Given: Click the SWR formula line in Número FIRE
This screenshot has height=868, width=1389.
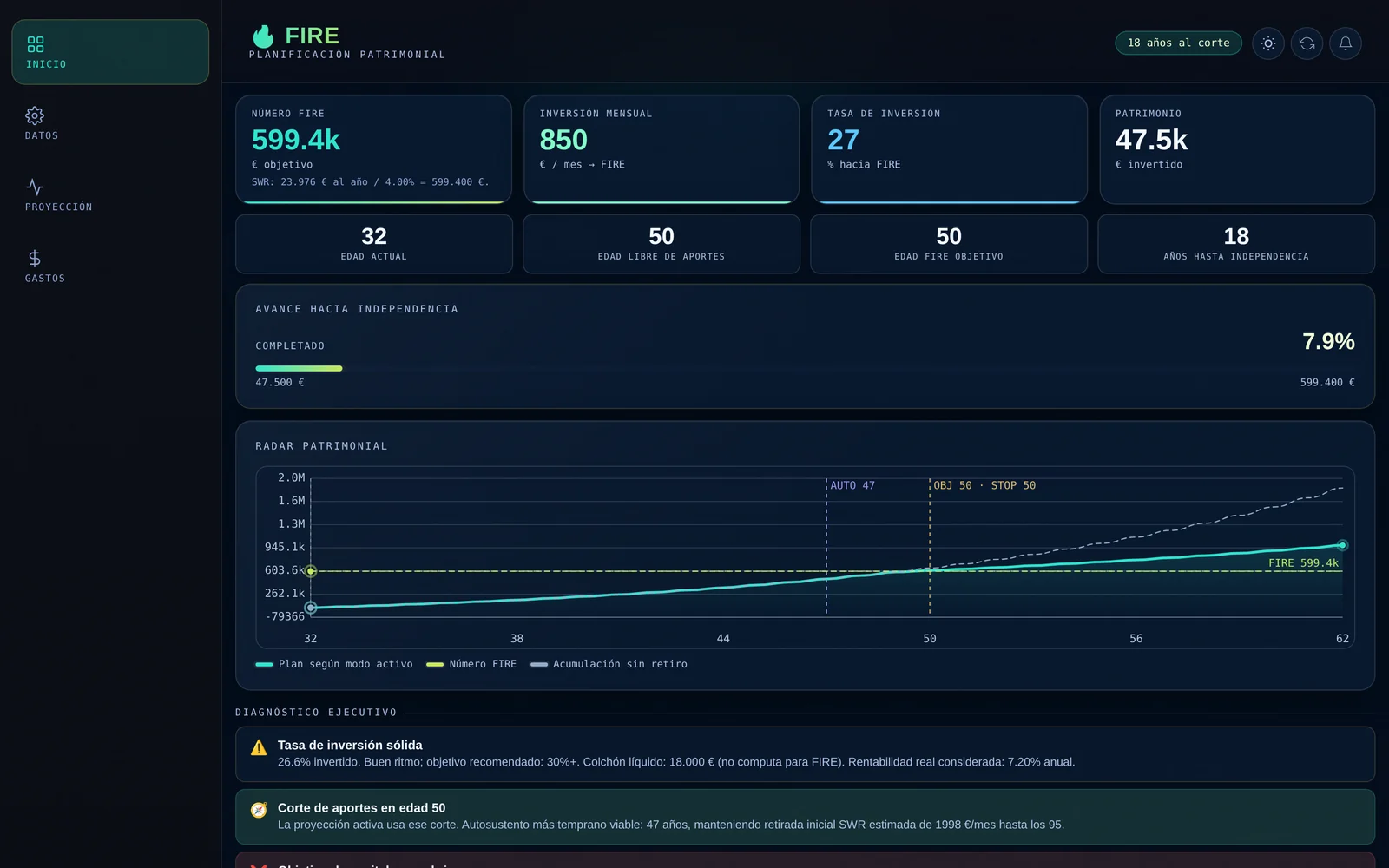Looking at the screenshot, I should 371,182.
